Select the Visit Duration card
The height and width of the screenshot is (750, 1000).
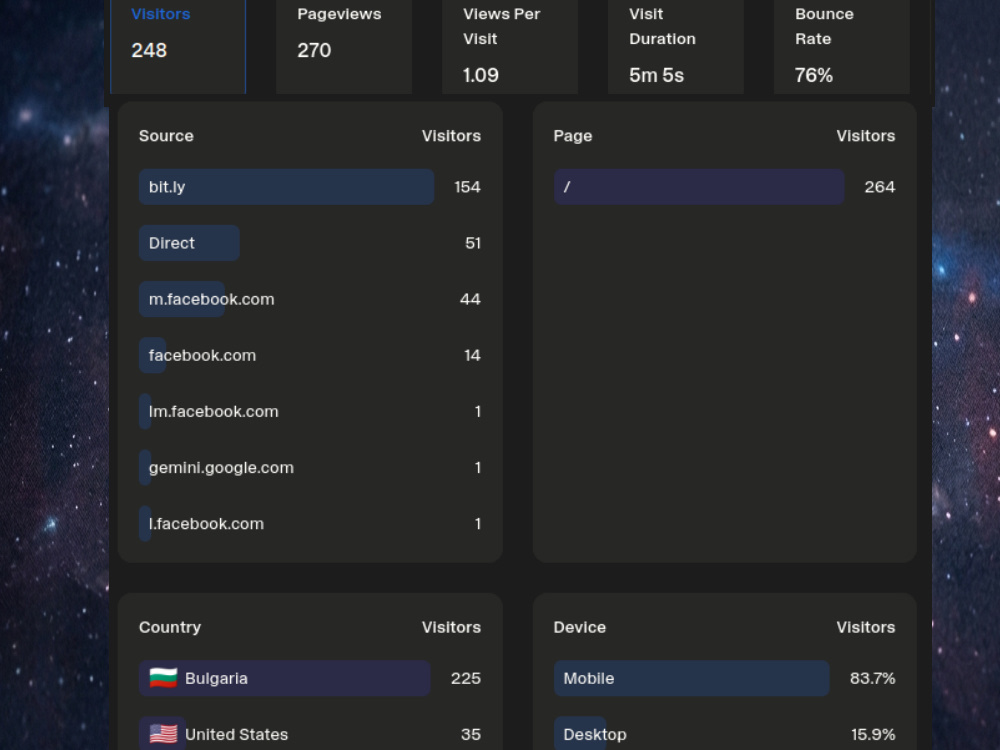[675, 47]
